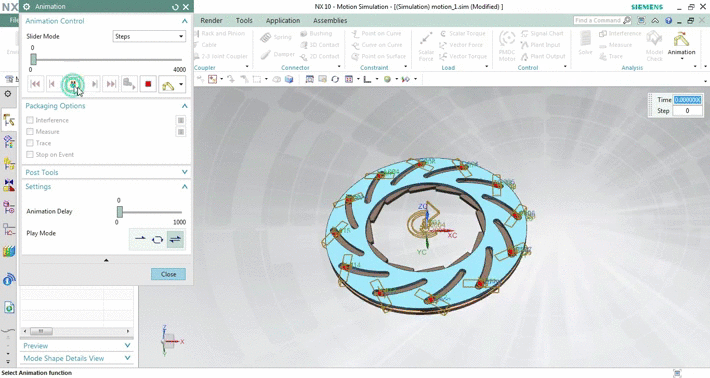This screenshot has height=378, width=710.
Task: Expand the Post Tools section
Action: click(x=184, y=172)
